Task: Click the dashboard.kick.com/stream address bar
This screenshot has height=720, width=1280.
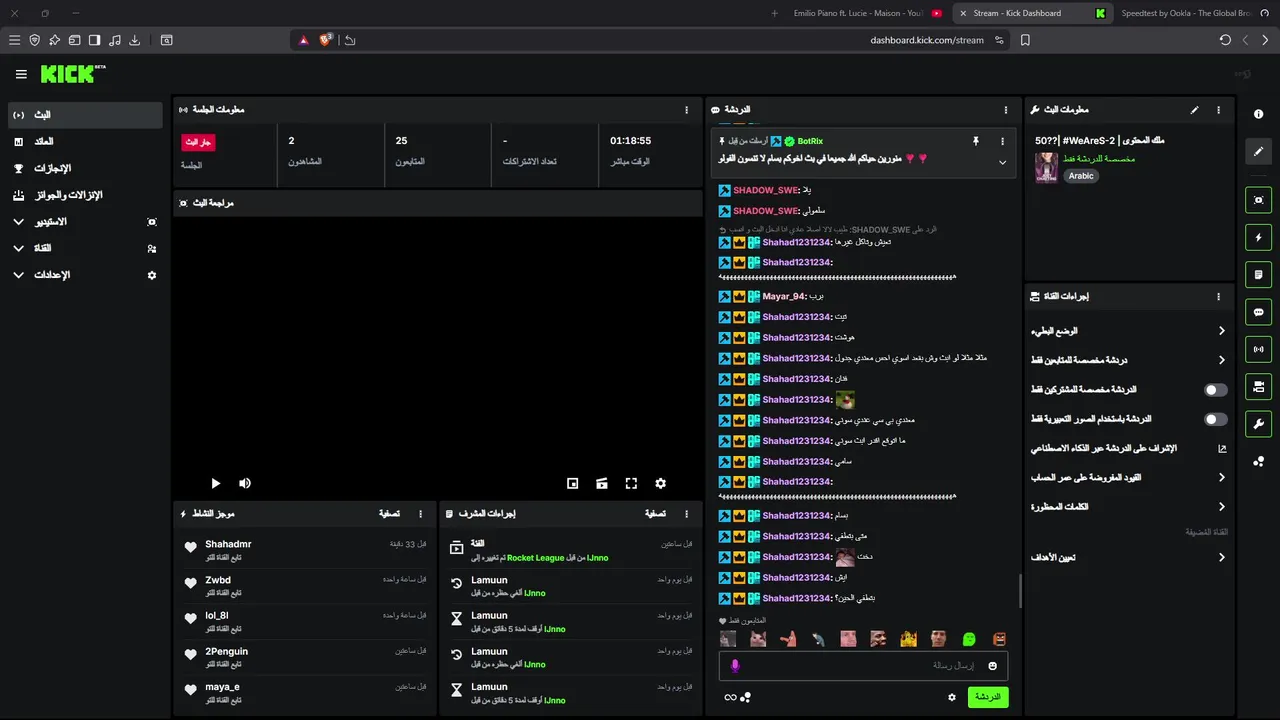Action: click(x=927, y=40)
